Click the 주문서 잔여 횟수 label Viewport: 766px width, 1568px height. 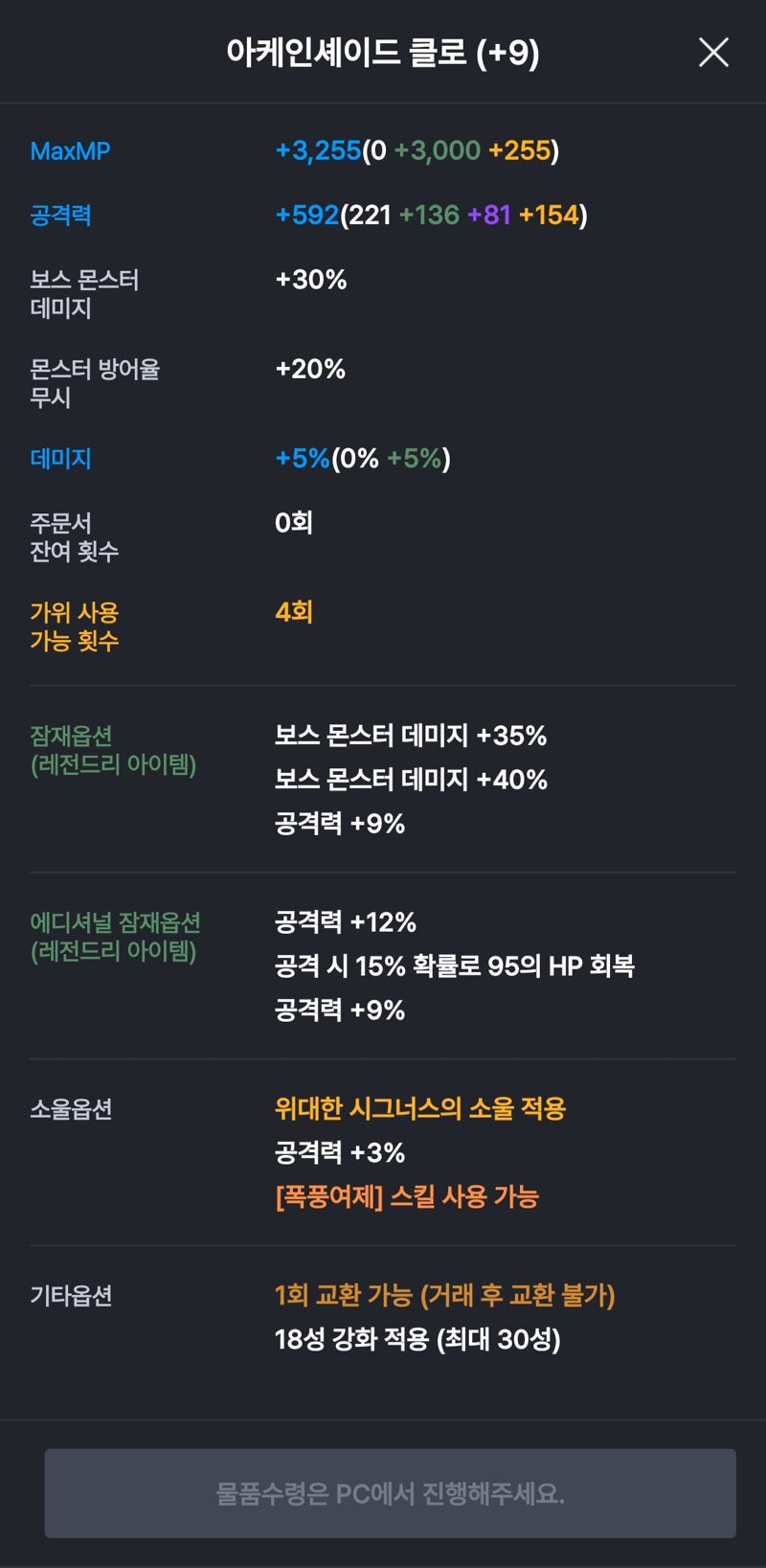point(74,537)
